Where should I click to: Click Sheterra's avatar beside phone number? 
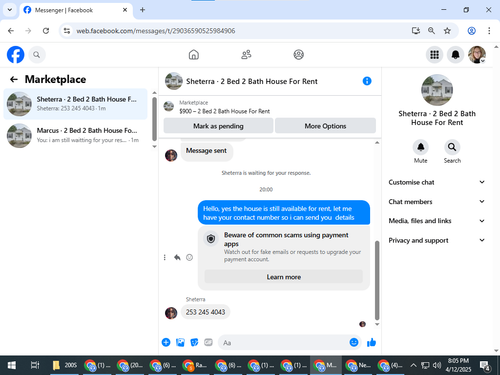(171, 313)
